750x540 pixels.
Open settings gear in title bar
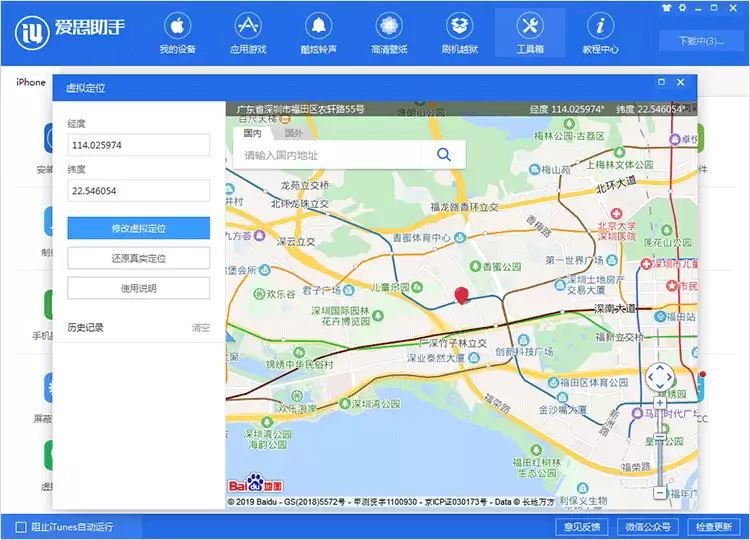(683, 8)
